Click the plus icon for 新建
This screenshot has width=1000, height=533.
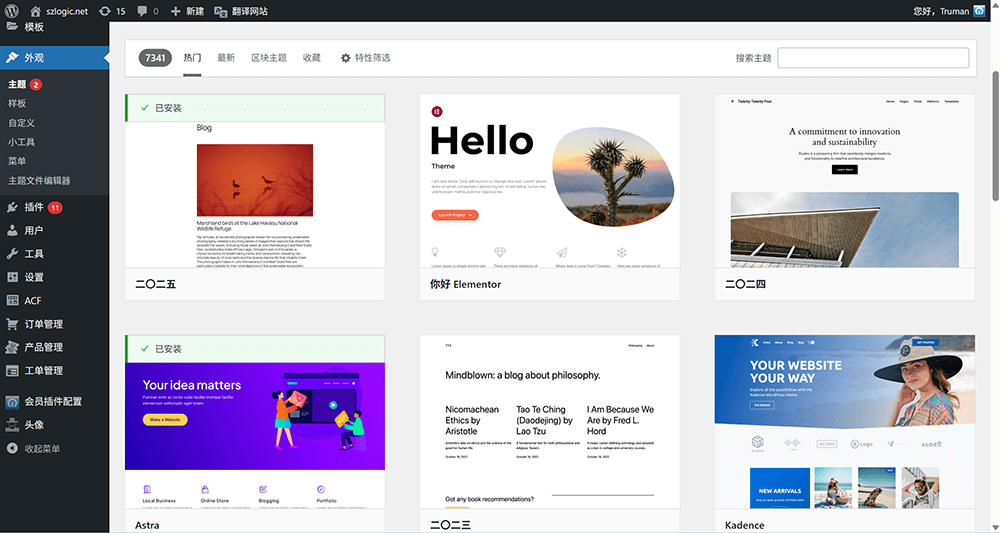point(176,11)
